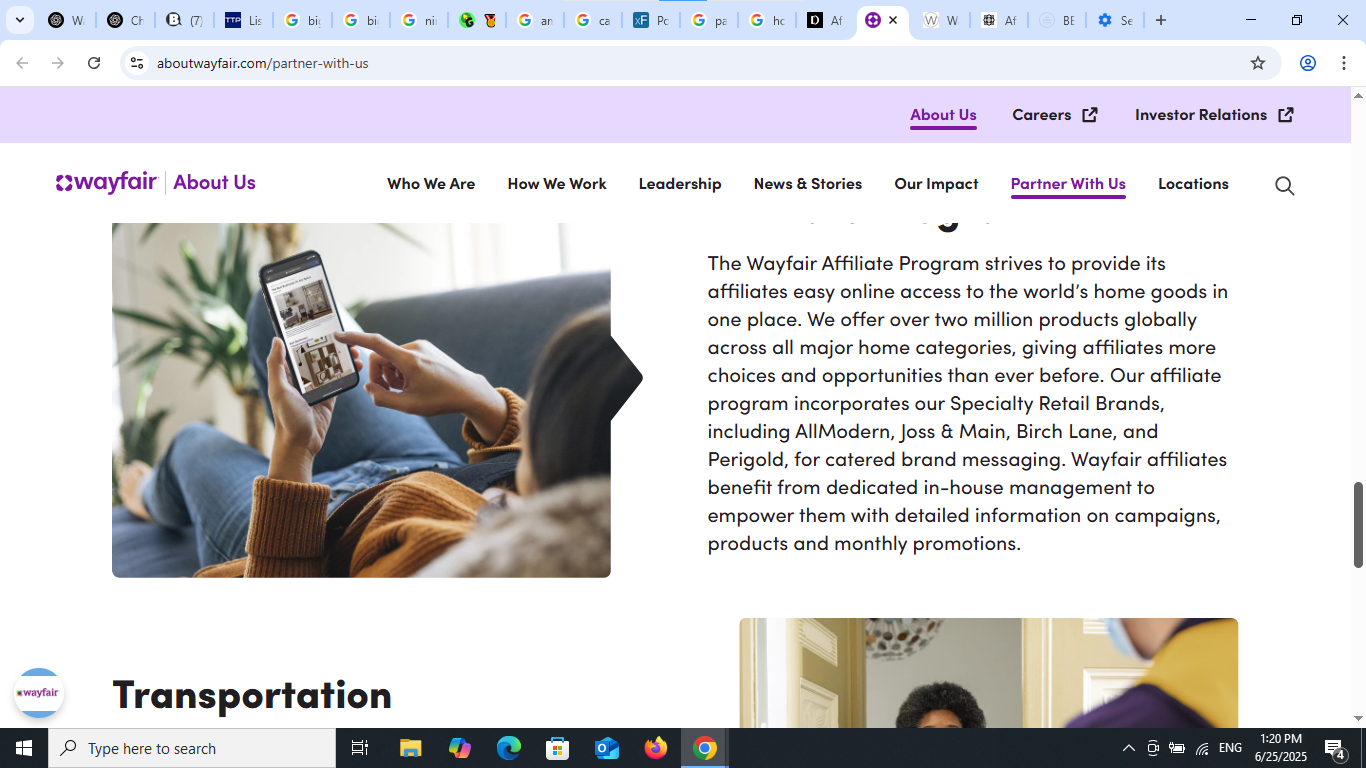Click the Show desktop strip on taskbar
This screenshot has width=1366, height=768.
pos(1363,748)
